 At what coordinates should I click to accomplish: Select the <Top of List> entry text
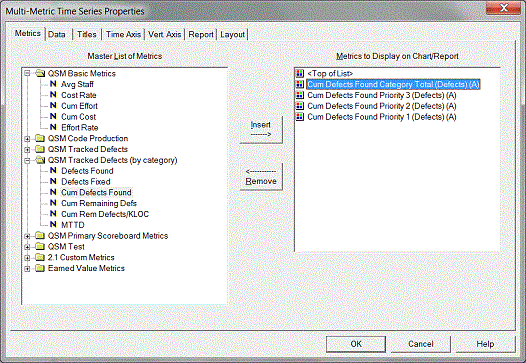[330, 73]
